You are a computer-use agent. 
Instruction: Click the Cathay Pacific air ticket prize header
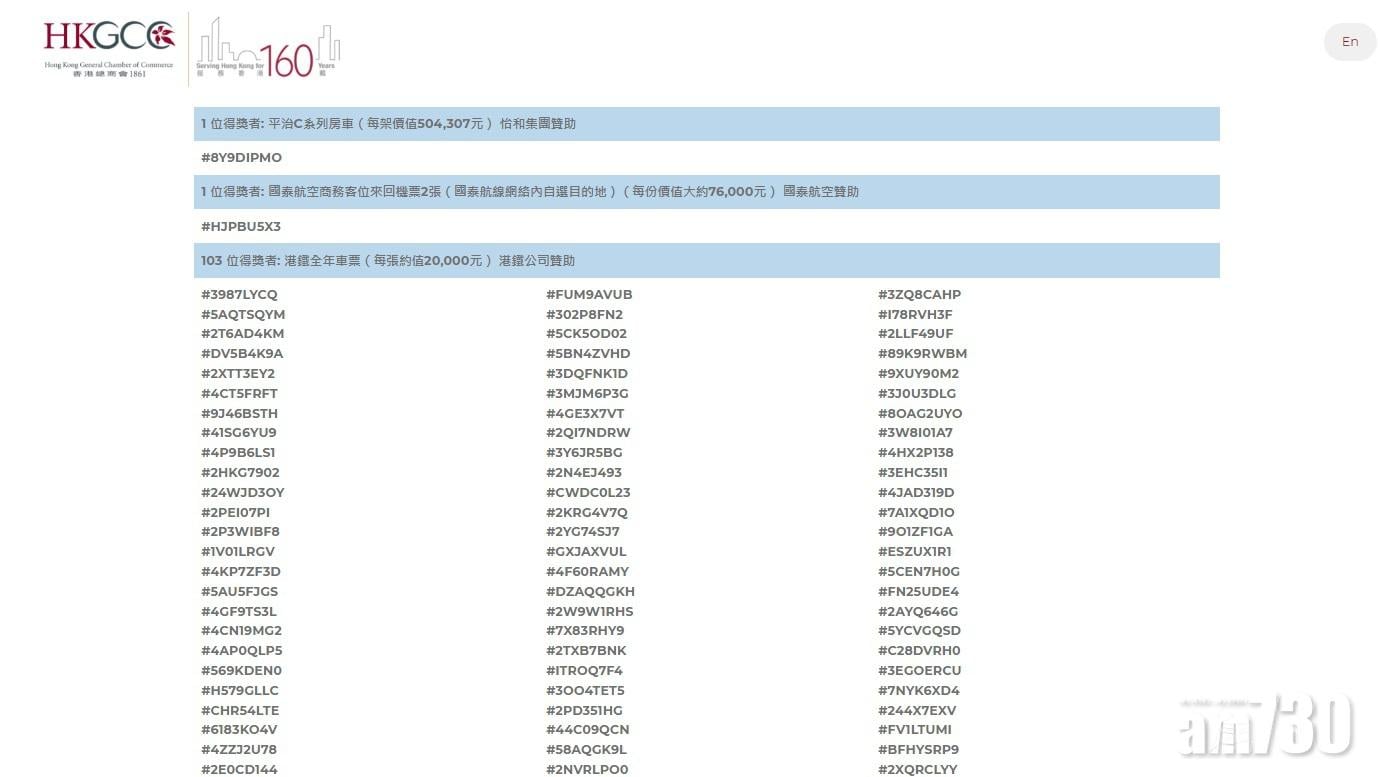(x=706, y=192)
